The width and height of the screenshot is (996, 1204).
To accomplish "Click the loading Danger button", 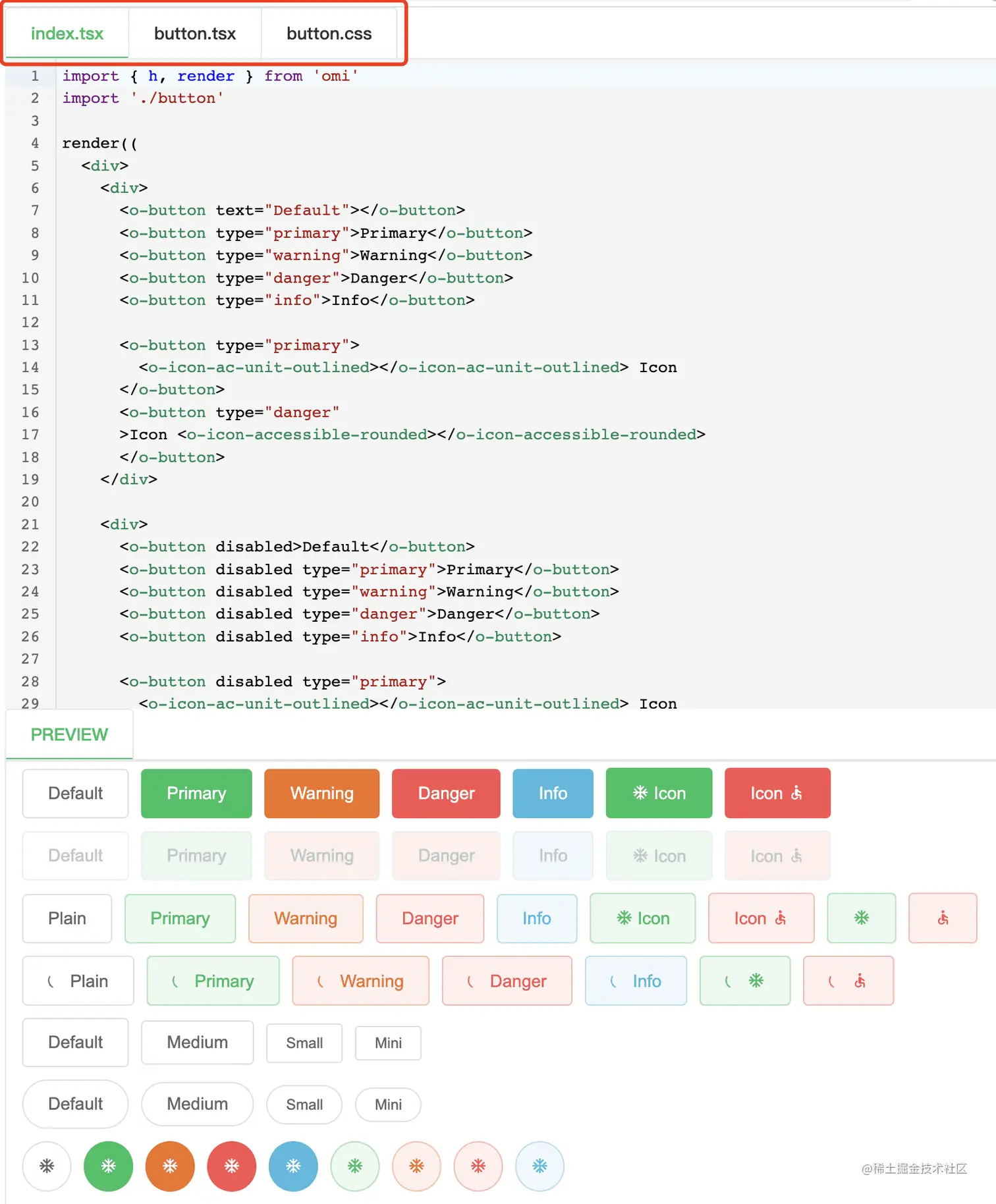I will [507, 981].
